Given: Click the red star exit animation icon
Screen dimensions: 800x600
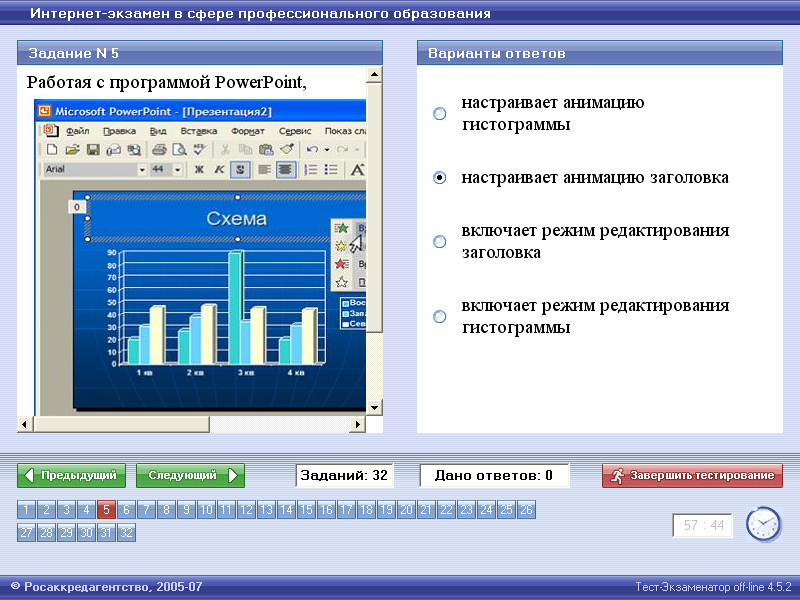Looking at the screenshot, I should tap(341, 264).
